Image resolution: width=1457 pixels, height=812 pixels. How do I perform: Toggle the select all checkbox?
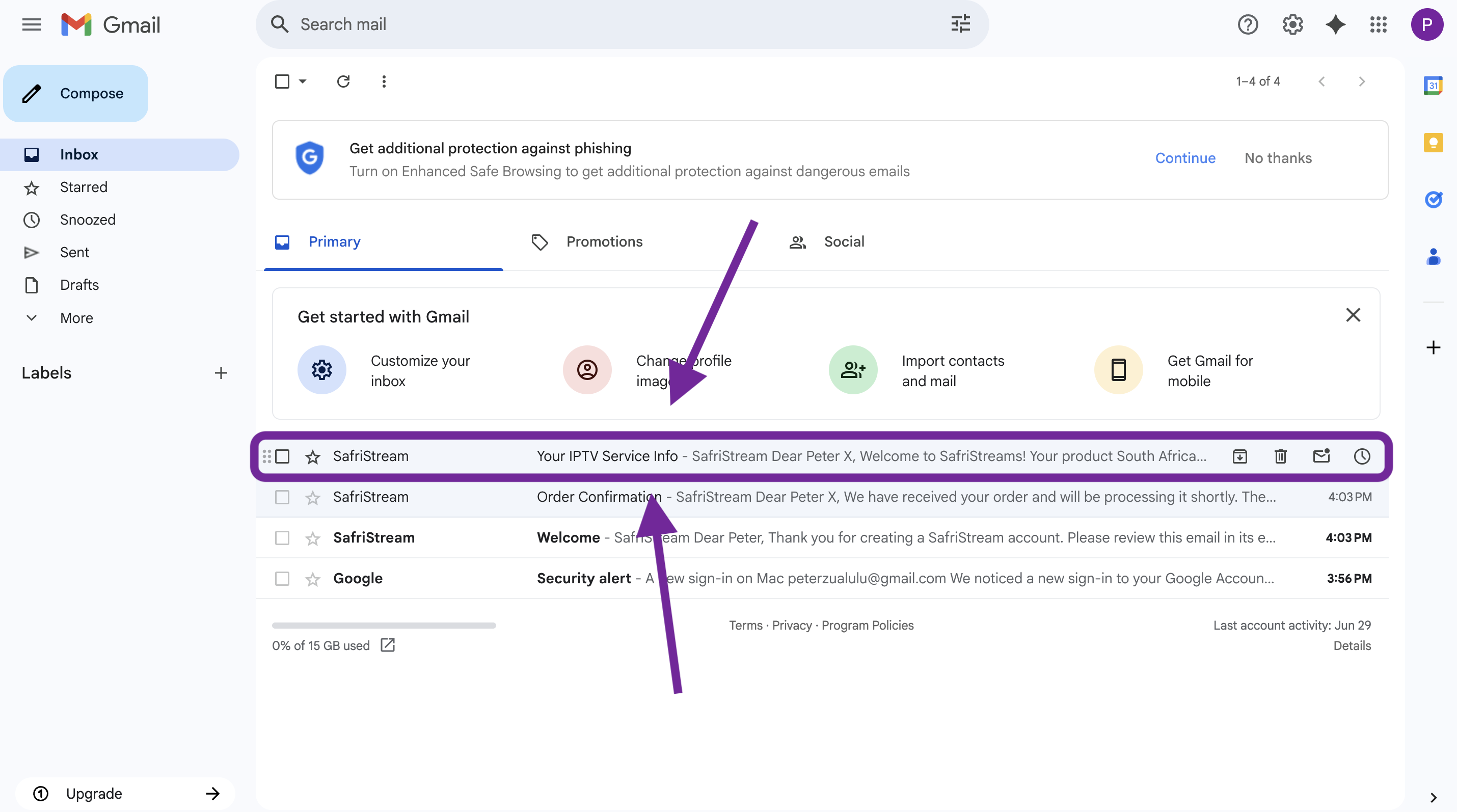(x=282, y=82)
